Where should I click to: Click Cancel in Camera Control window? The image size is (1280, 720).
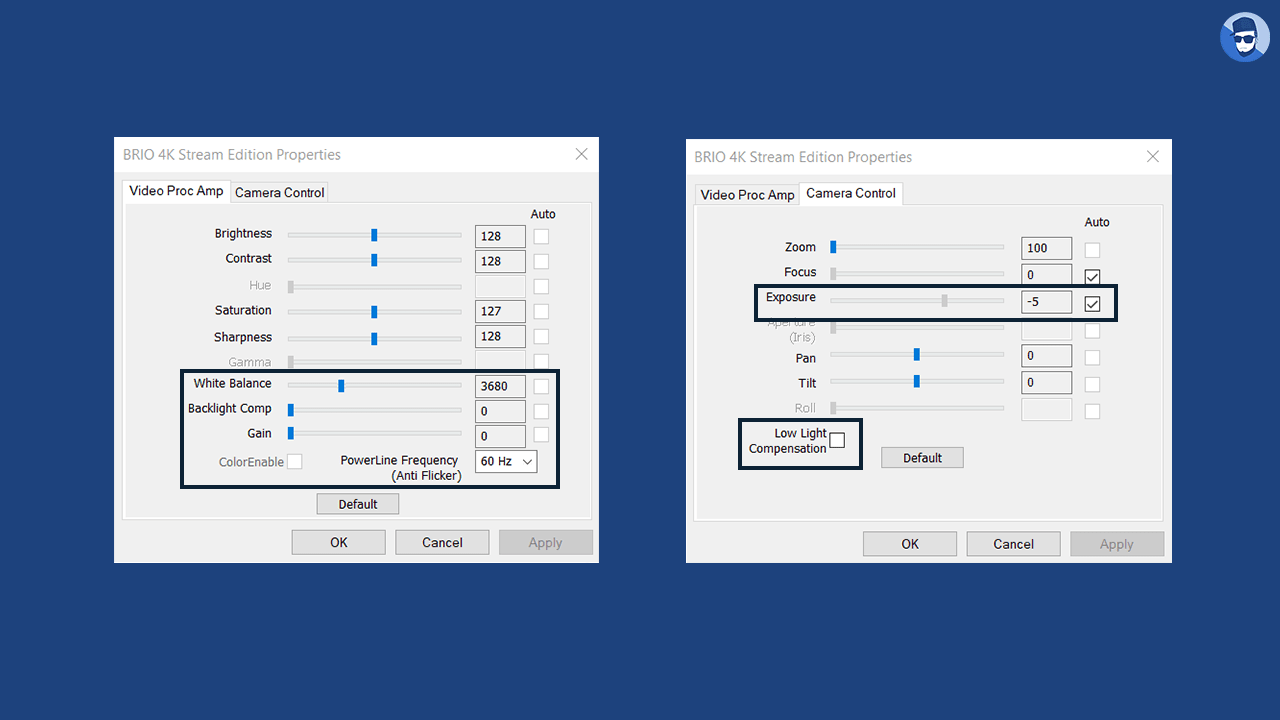1013,544
